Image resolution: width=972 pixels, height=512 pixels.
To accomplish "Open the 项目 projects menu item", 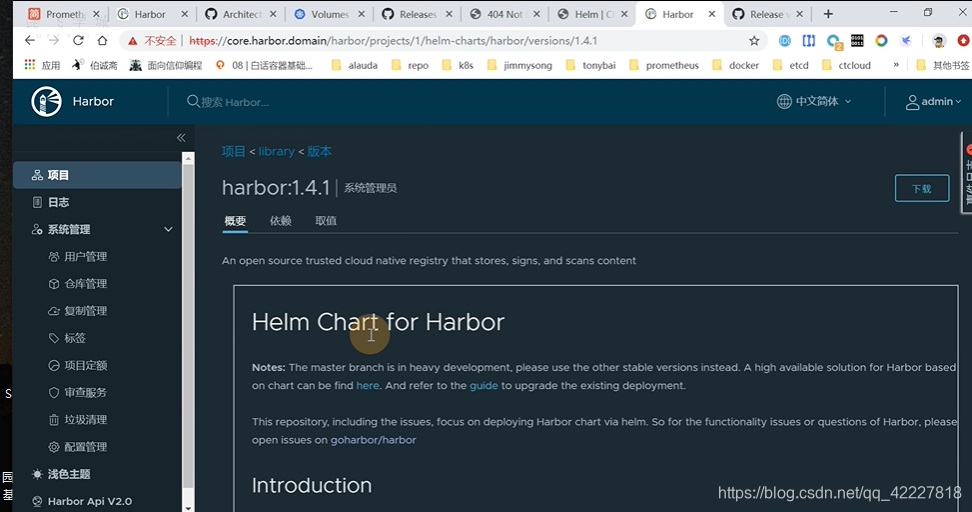I will coord(97,175).
